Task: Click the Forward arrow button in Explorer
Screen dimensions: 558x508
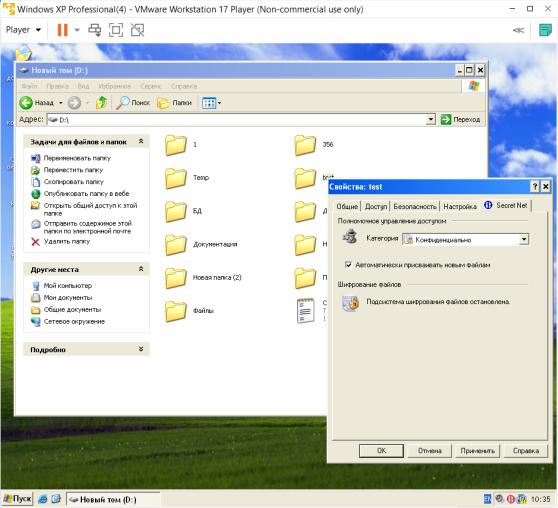Action: [74, 103]
